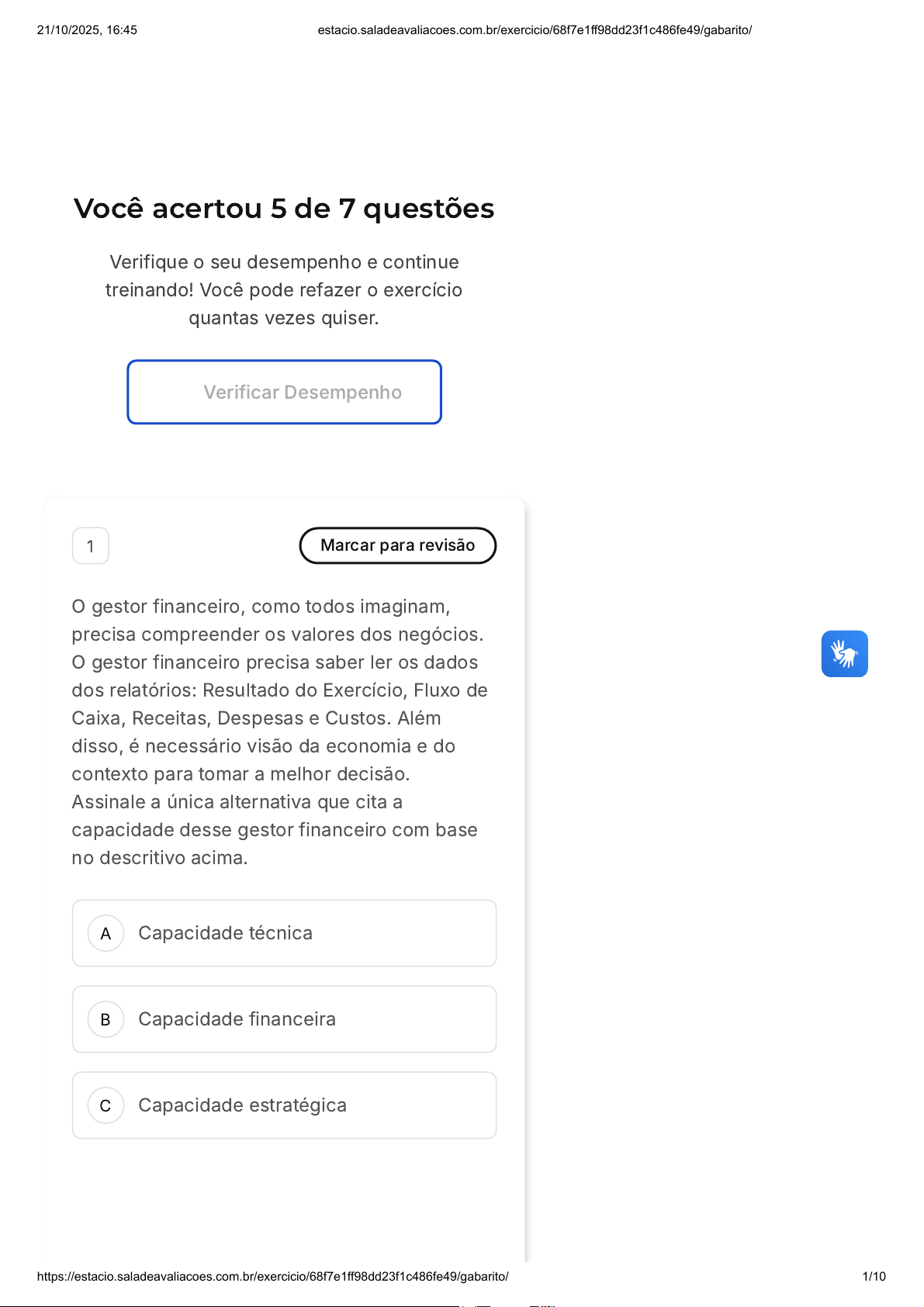
Task: Select the letter C option circle
Action: click(x=106, y=1105)
